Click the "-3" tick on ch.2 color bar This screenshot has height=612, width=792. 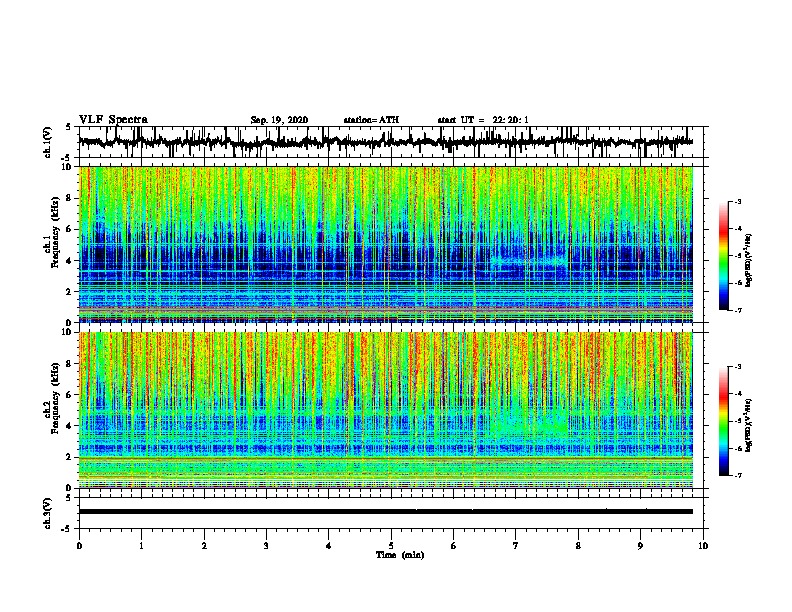click(x=737, y=367)
